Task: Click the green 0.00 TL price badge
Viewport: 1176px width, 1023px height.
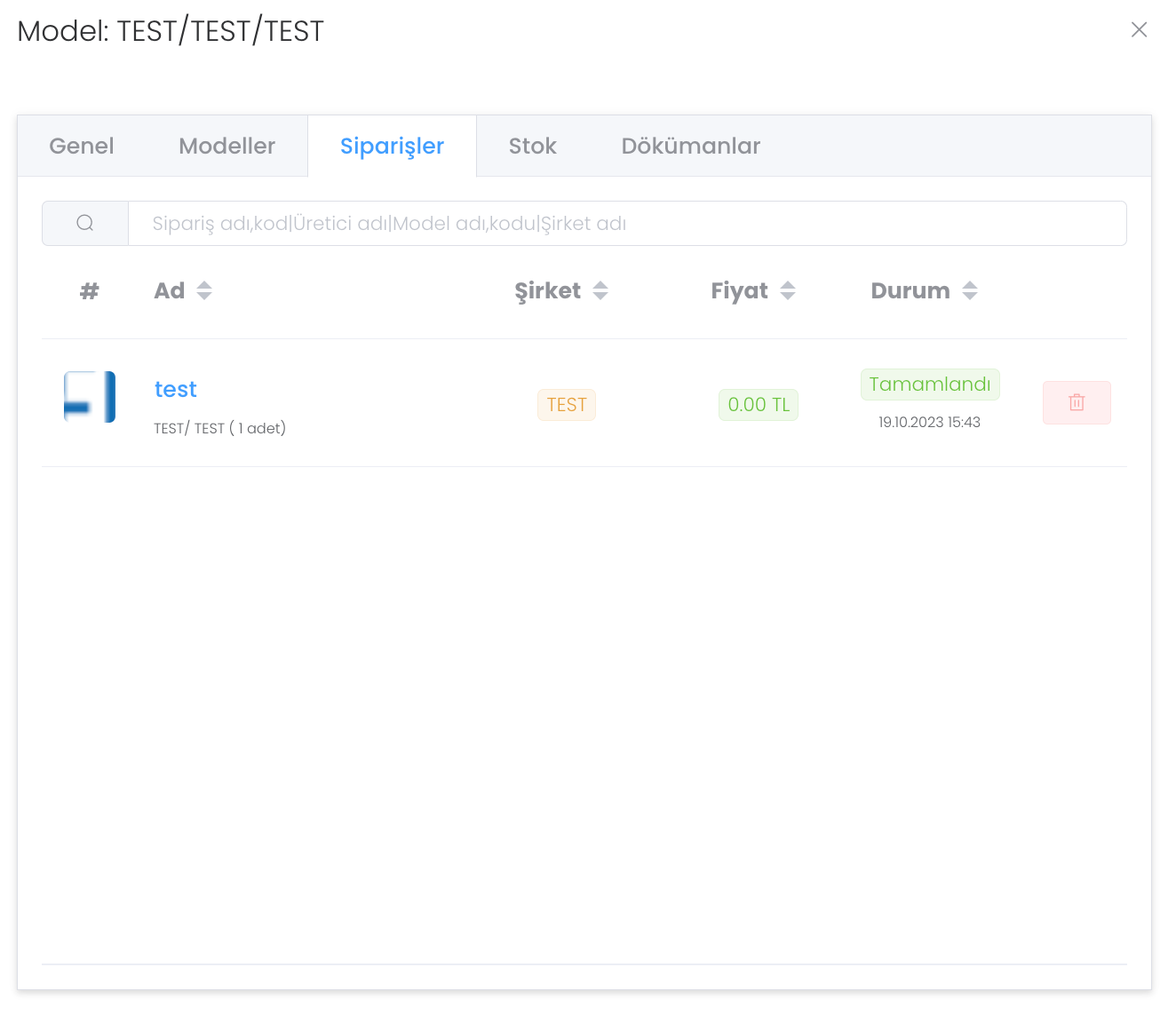Action: (x=759, y=405)
